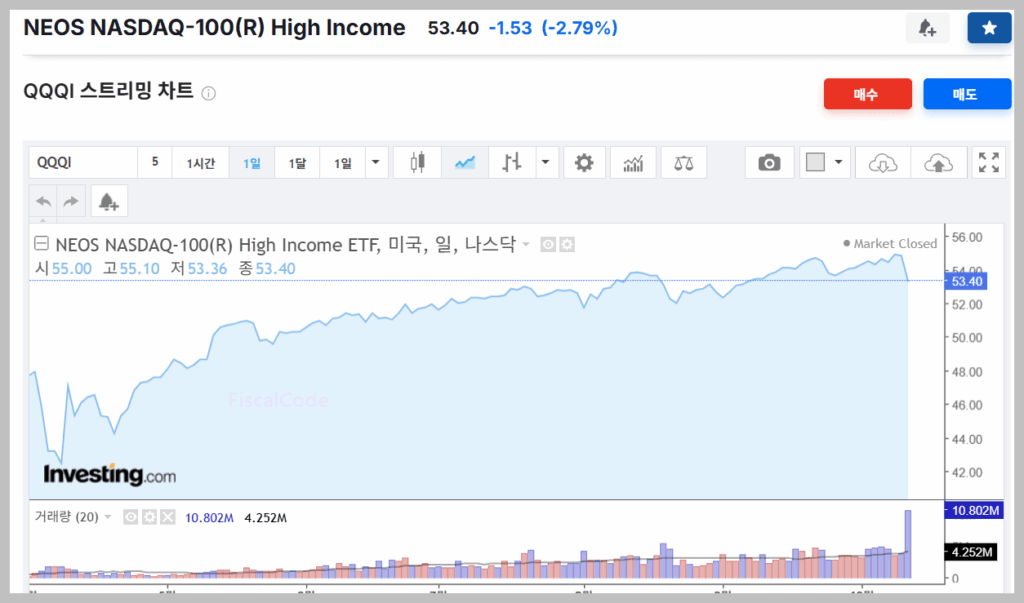1024x603 pixels.
Task: Switch to candlestick chart type
Action: [417, 161]
